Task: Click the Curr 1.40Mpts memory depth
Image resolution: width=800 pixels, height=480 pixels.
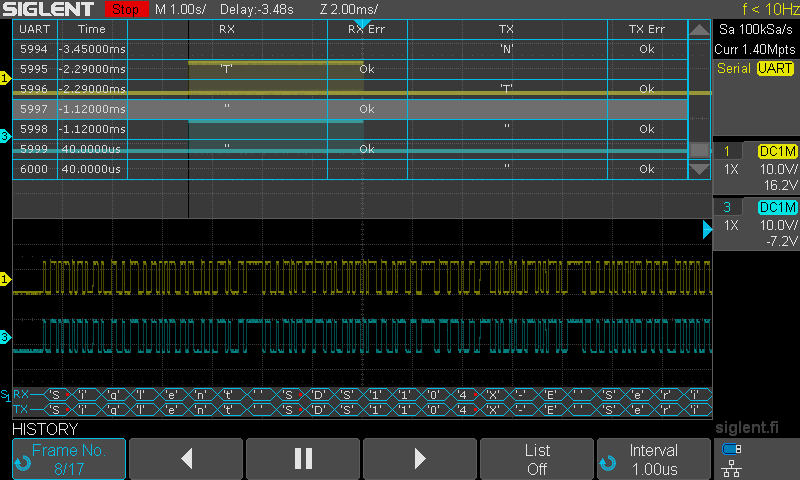Action: point(755,49)
